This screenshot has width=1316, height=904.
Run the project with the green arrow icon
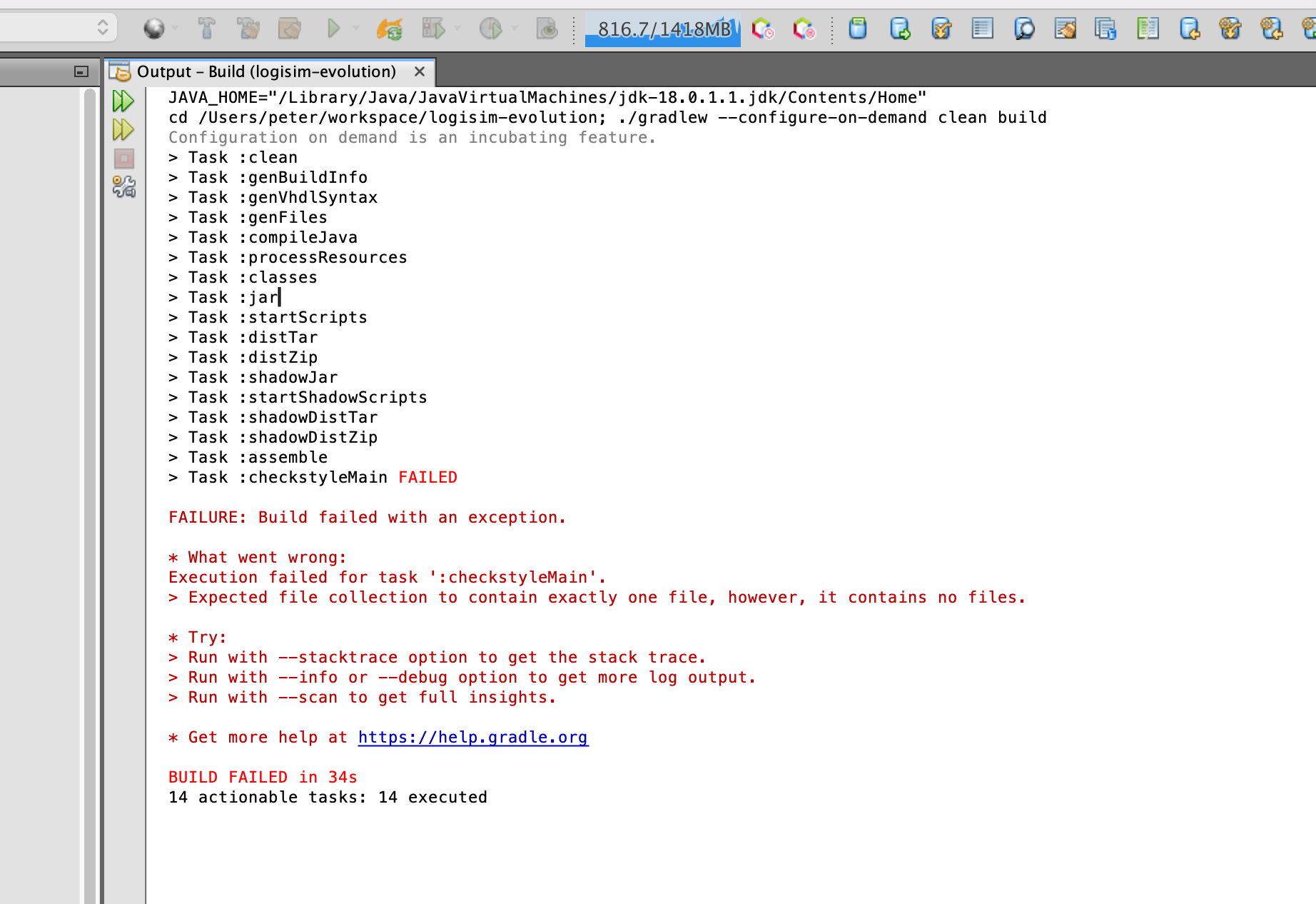334,29
